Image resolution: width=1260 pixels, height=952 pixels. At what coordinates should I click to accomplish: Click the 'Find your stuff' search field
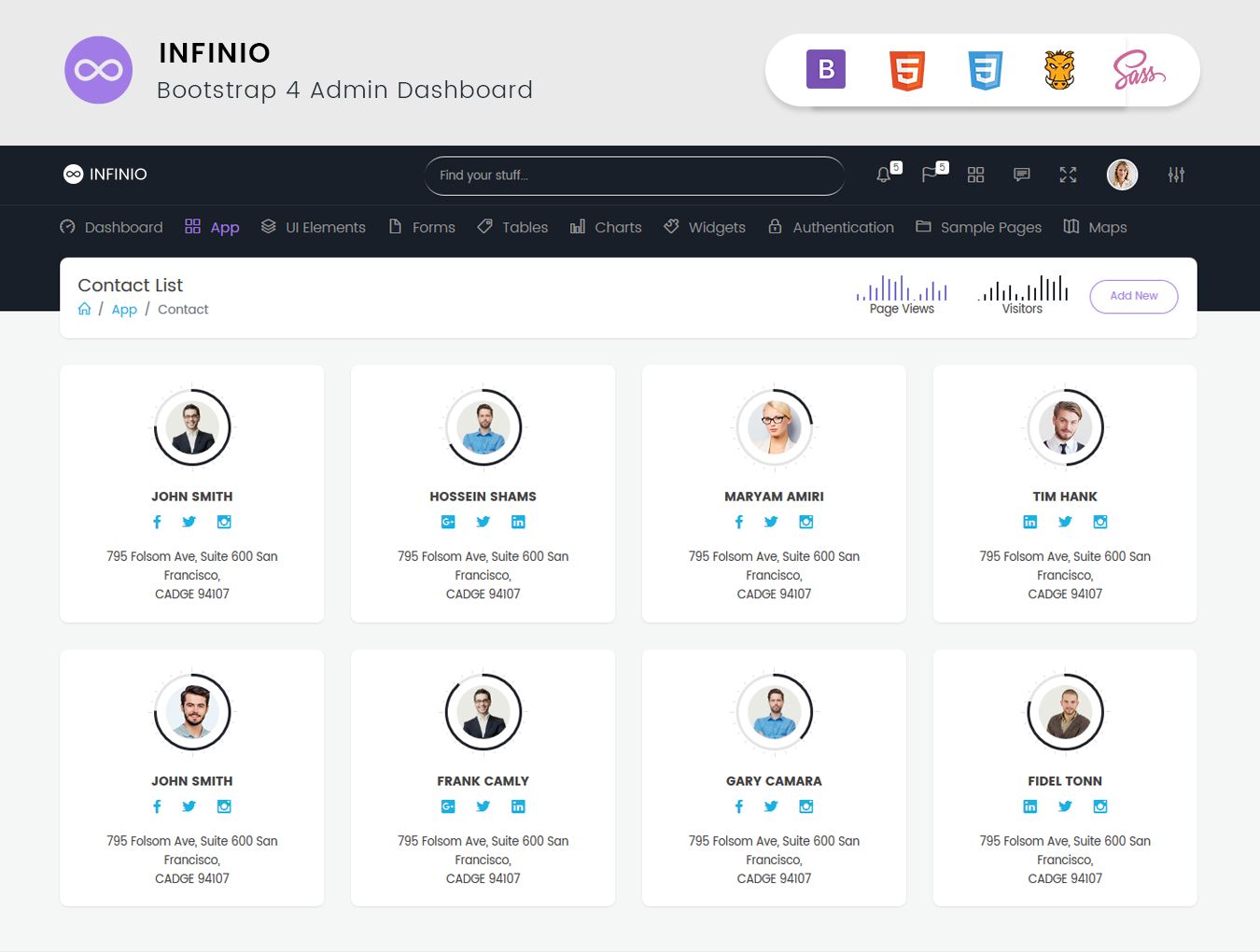point(635,175)
